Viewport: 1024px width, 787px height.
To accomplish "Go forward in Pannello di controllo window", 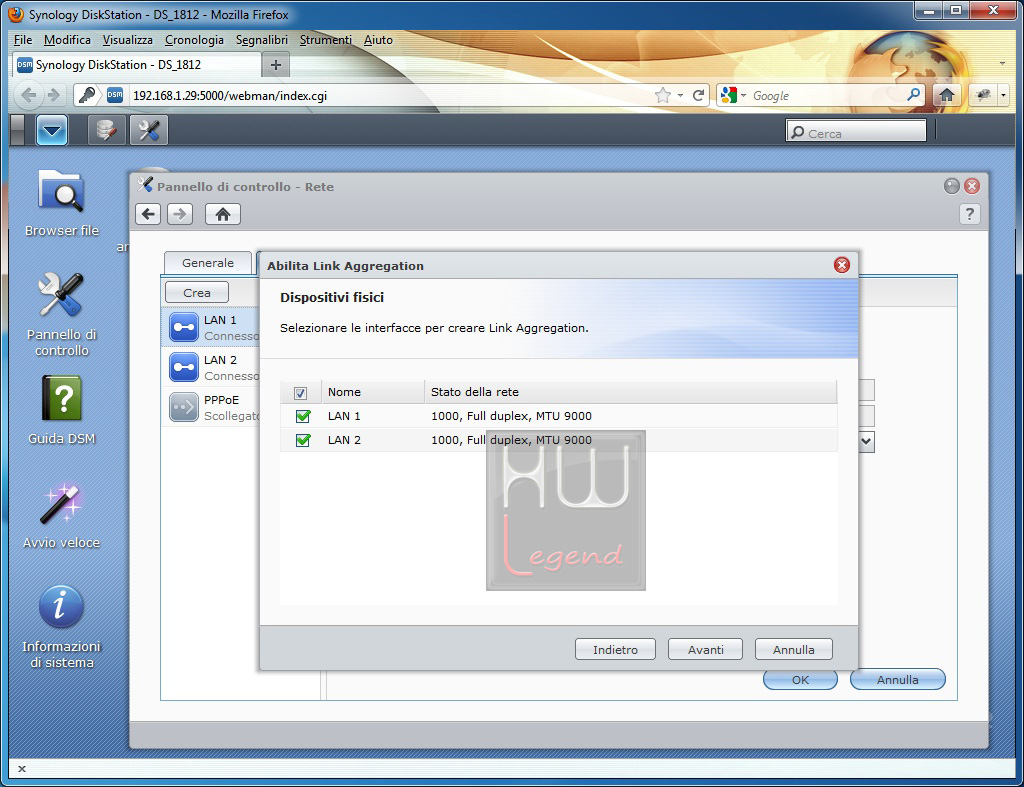I will click(x=180, y=214).
